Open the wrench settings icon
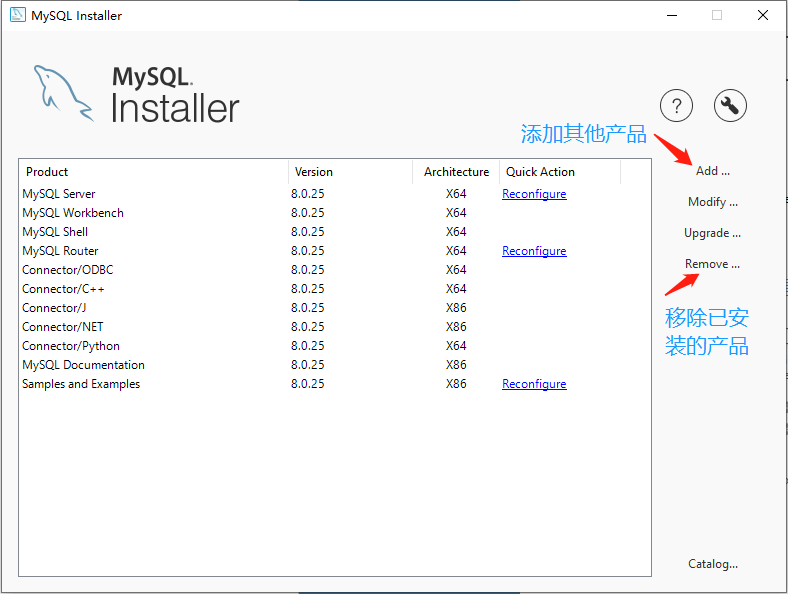 click(730, 105)
